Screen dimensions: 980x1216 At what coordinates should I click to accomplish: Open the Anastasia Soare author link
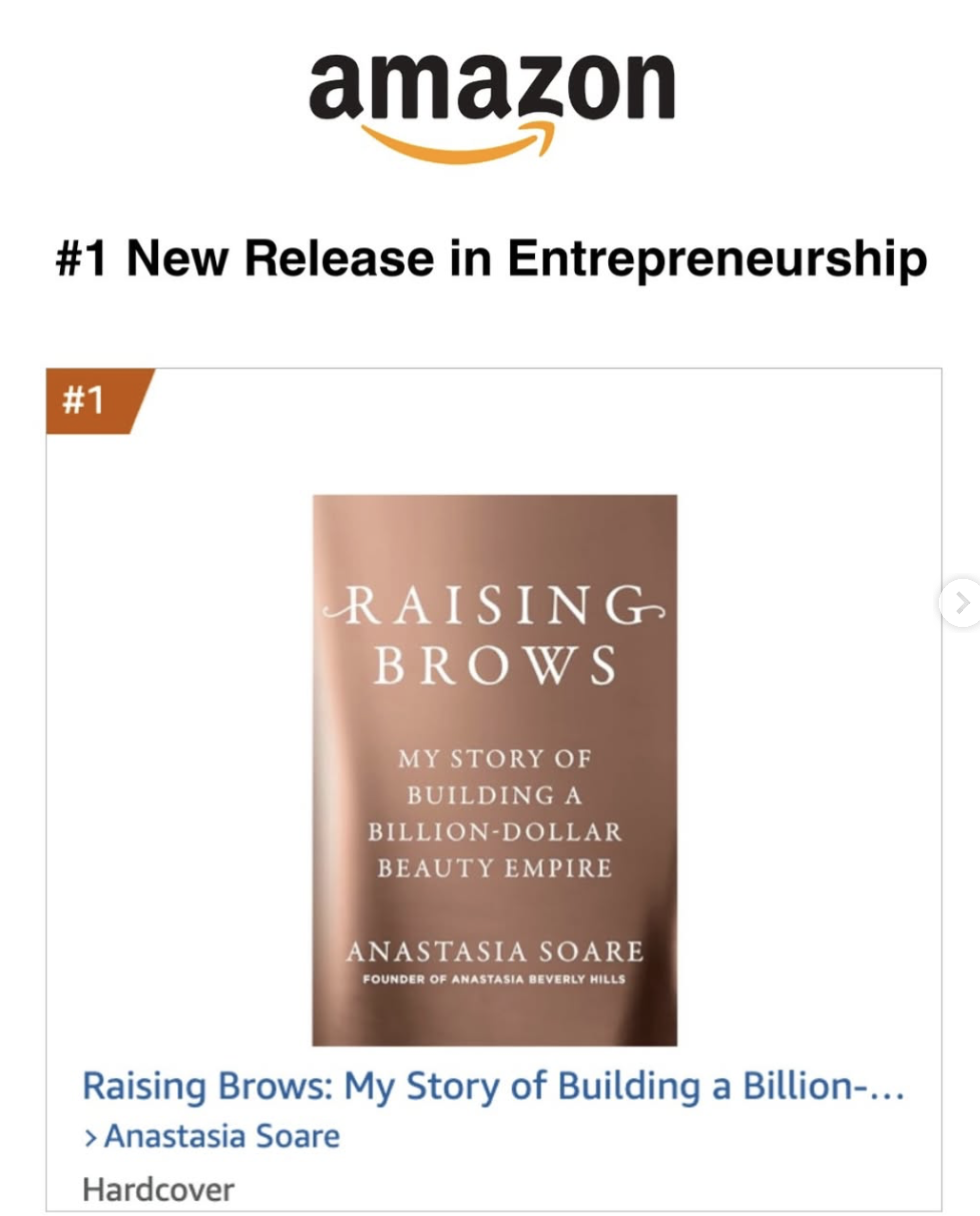point(223,1136)
